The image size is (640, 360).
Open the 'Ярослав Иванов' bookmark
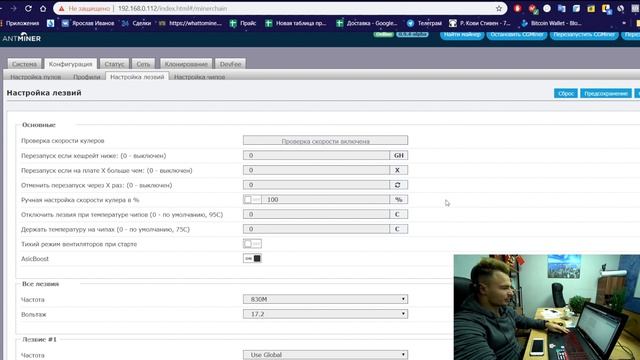[x=89, y=23]
